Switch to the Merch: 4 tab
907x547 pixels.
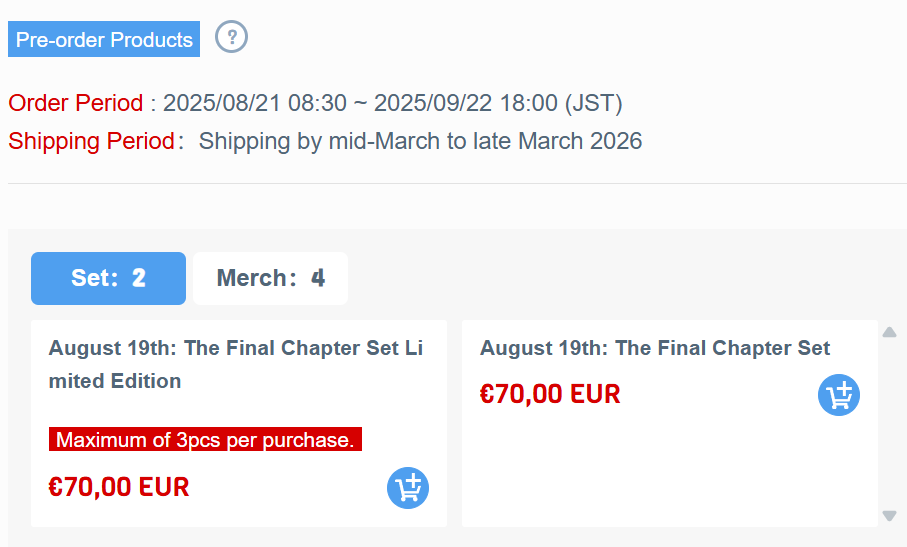(x=271, y=278)
